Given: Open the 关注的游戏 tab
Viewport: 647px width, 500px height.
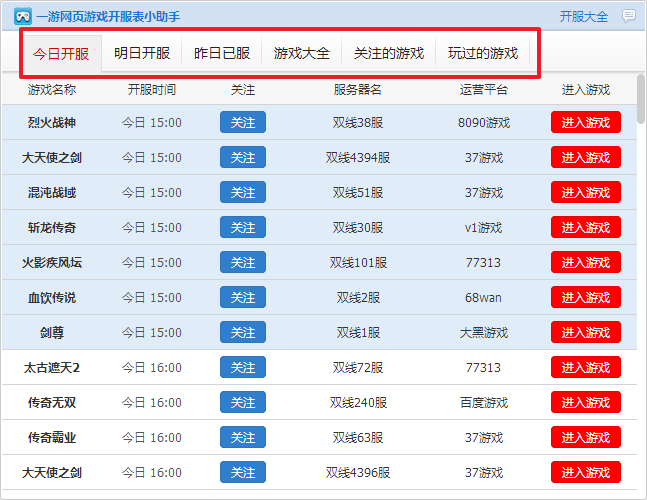Looking at the screenshot, I should 389,53.
